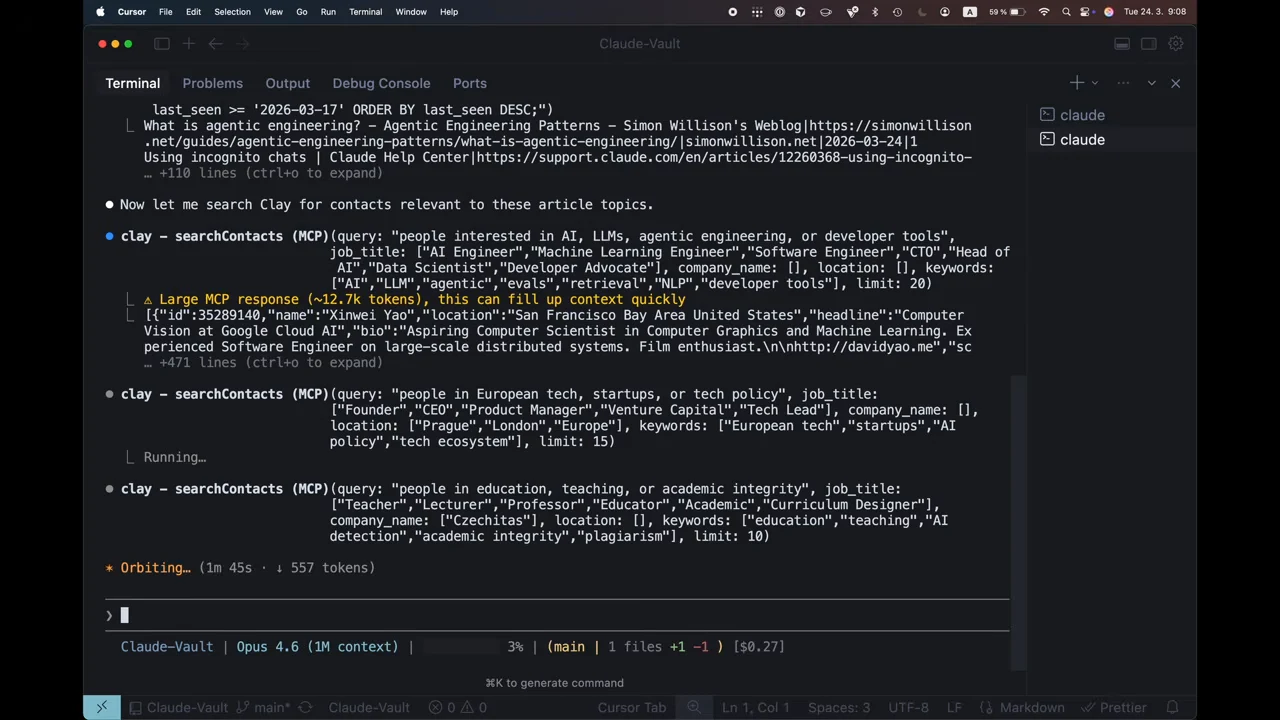Go to line via Ln 1, Col 1
The width and height of the screenshot is (1280, 720).
[756, 707]
